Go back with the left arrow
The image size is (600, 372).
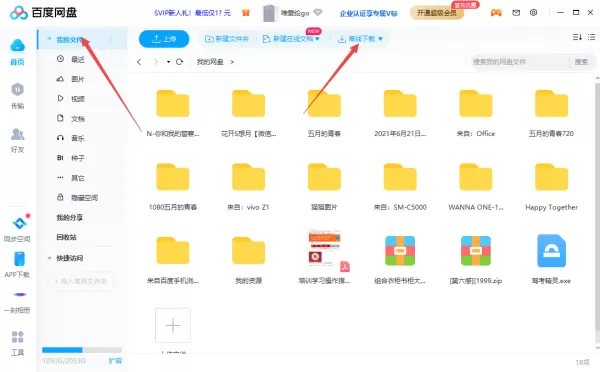[139, 62]
